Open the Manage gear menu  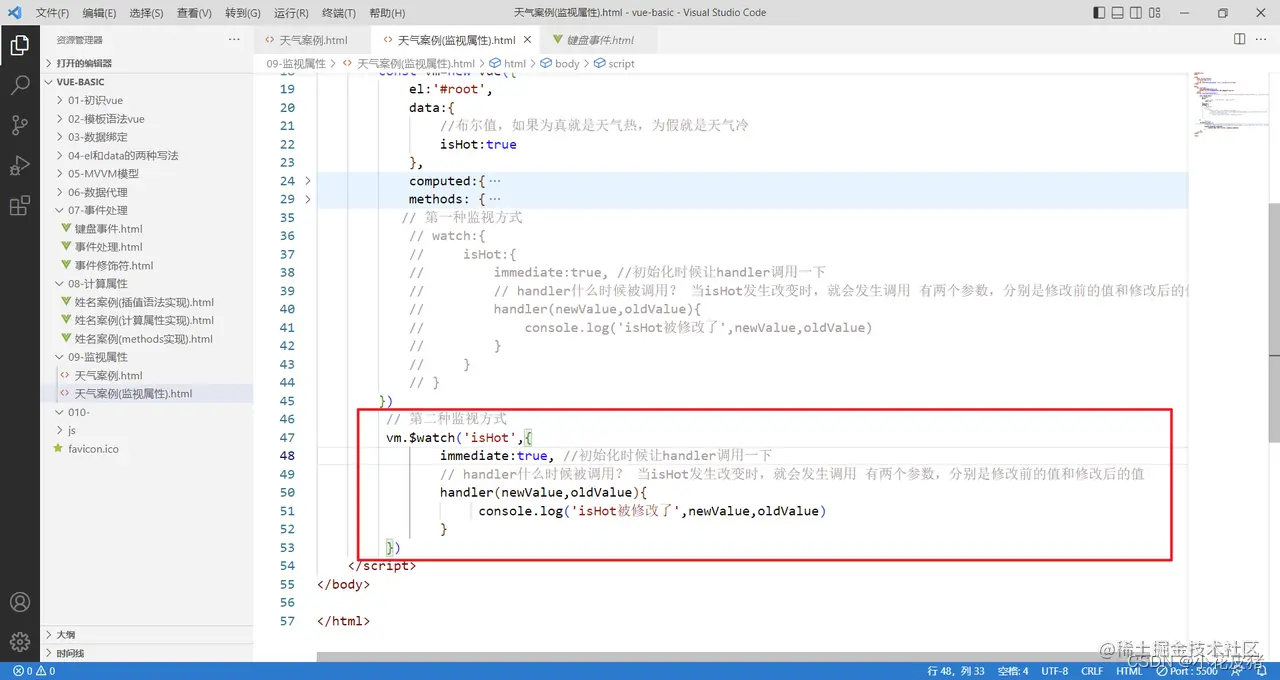[19, 642]
